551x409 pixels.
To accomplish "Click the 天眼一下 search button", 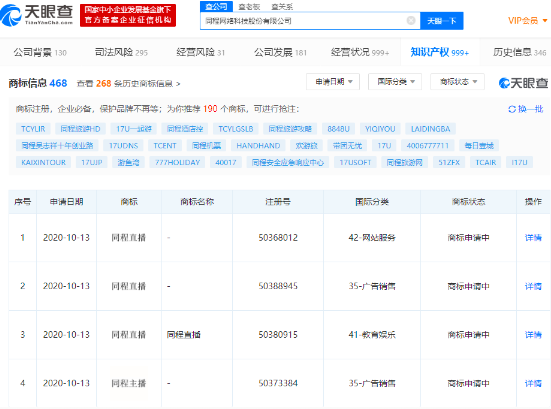I will click(x=442, y=21).
